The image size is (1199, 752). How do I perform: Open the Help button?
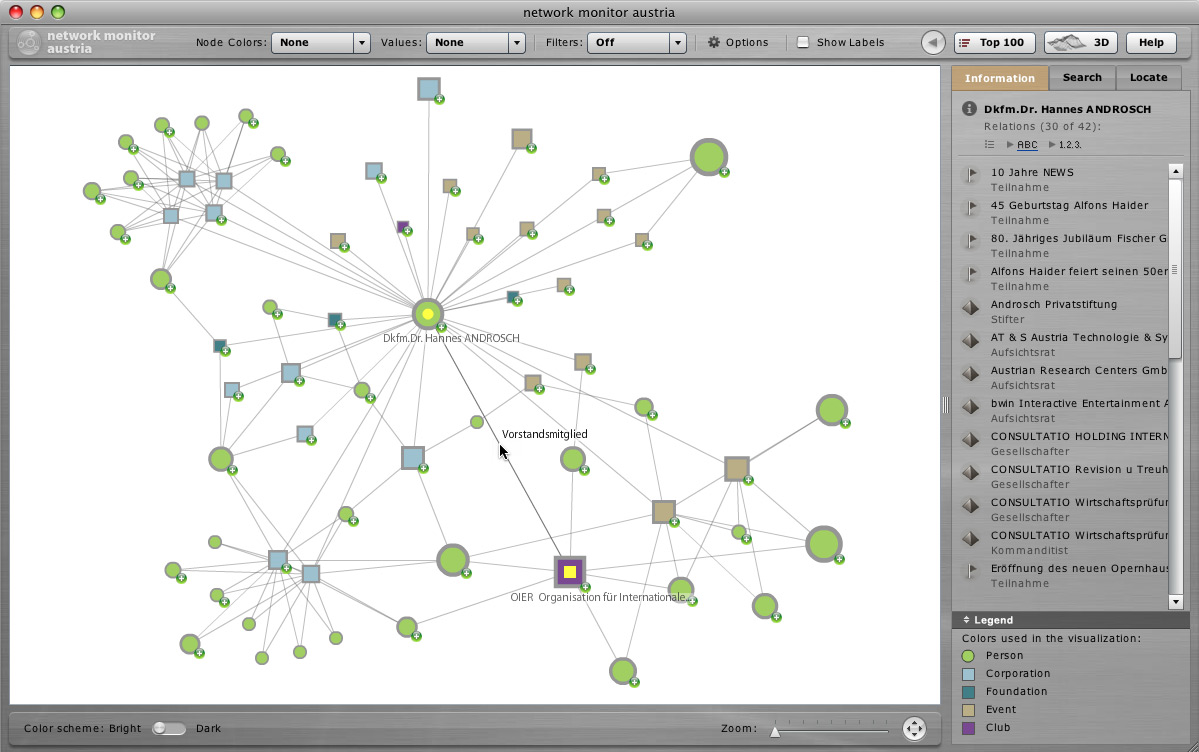[1151, 42]
